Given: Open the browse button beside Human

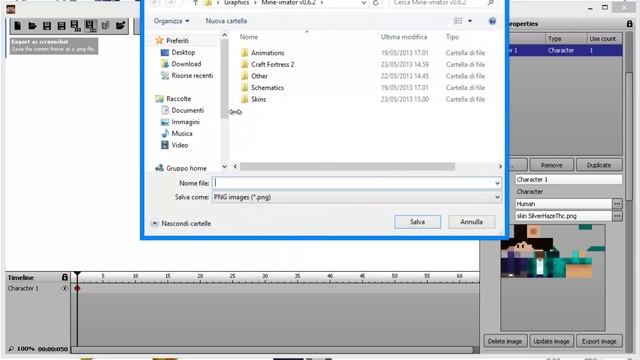Looking at the screenshot, I should point(617,203).
